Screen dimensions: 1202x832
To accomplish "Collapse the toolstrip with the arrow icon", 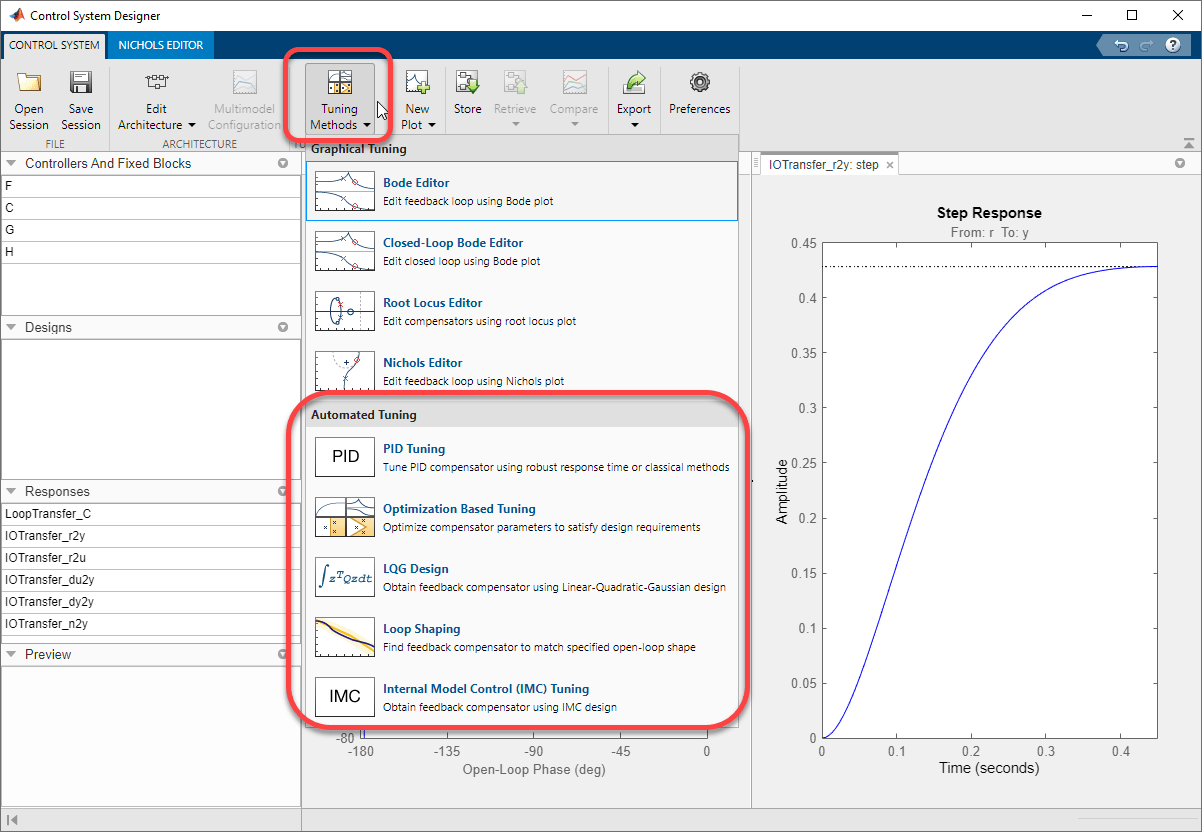I will tap(1188, 143).
